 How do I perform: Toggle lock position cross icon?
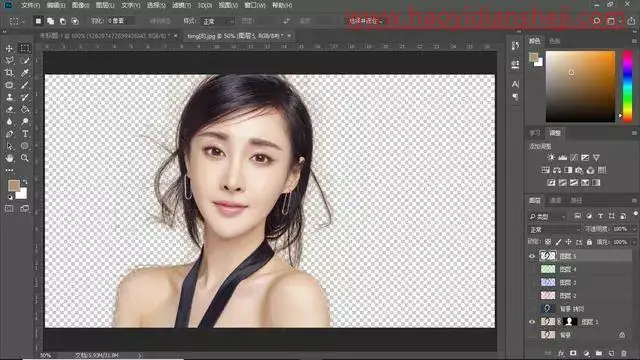click(568, 242)
